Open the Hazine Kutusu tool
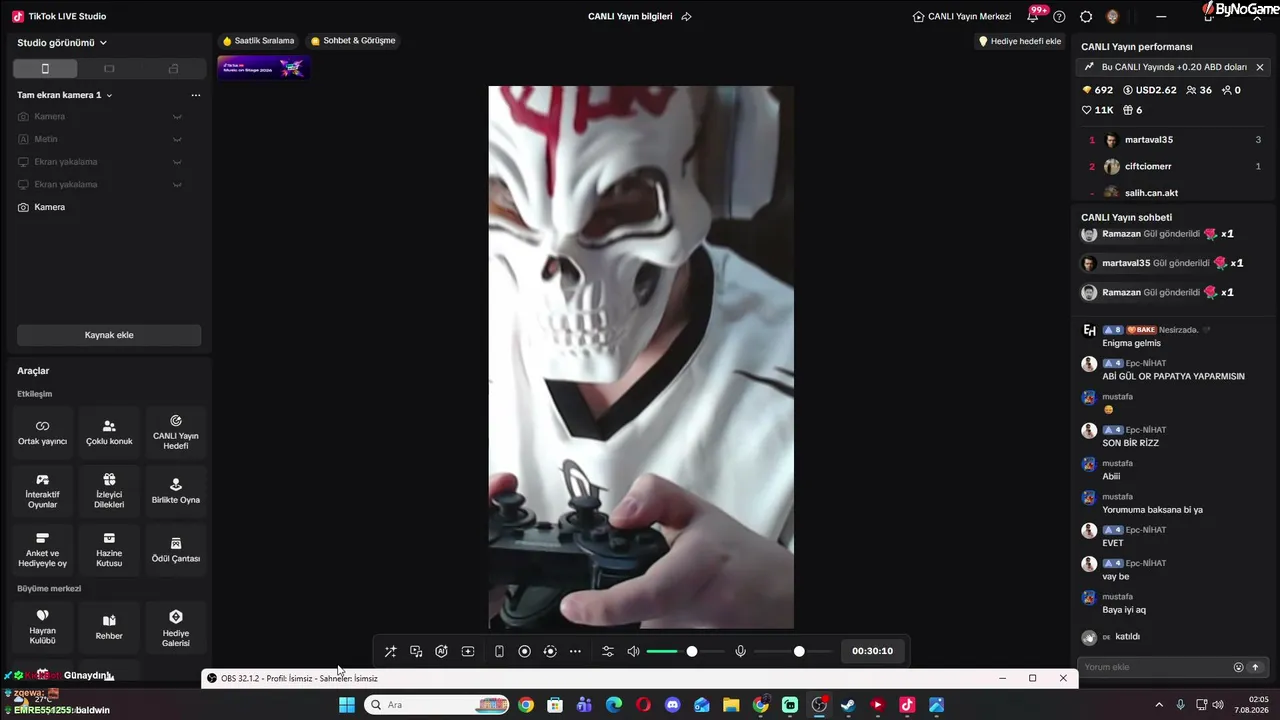The image size is (1280, 720). click(x=109, y=550)
